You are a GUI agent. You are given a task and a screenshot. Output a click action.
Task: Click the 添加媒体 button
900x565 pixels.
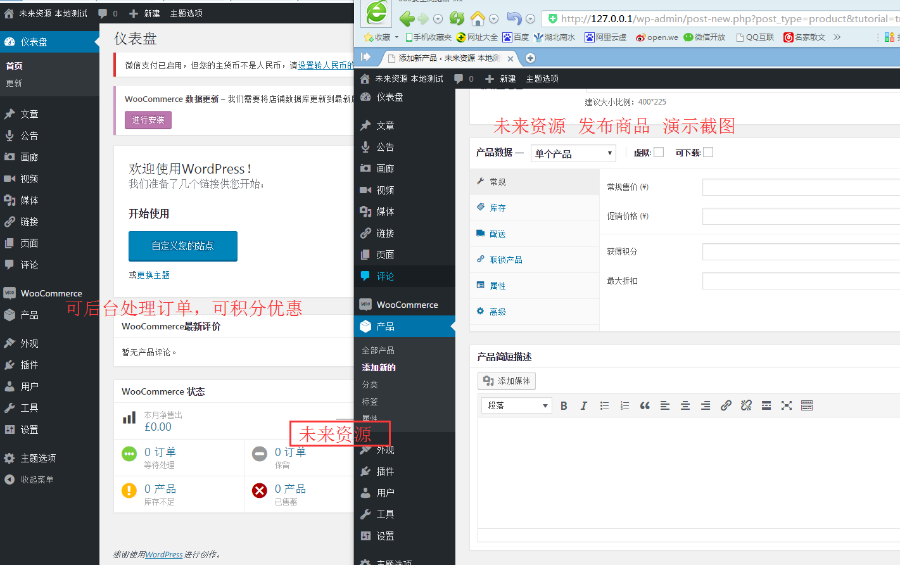[506, 381]
